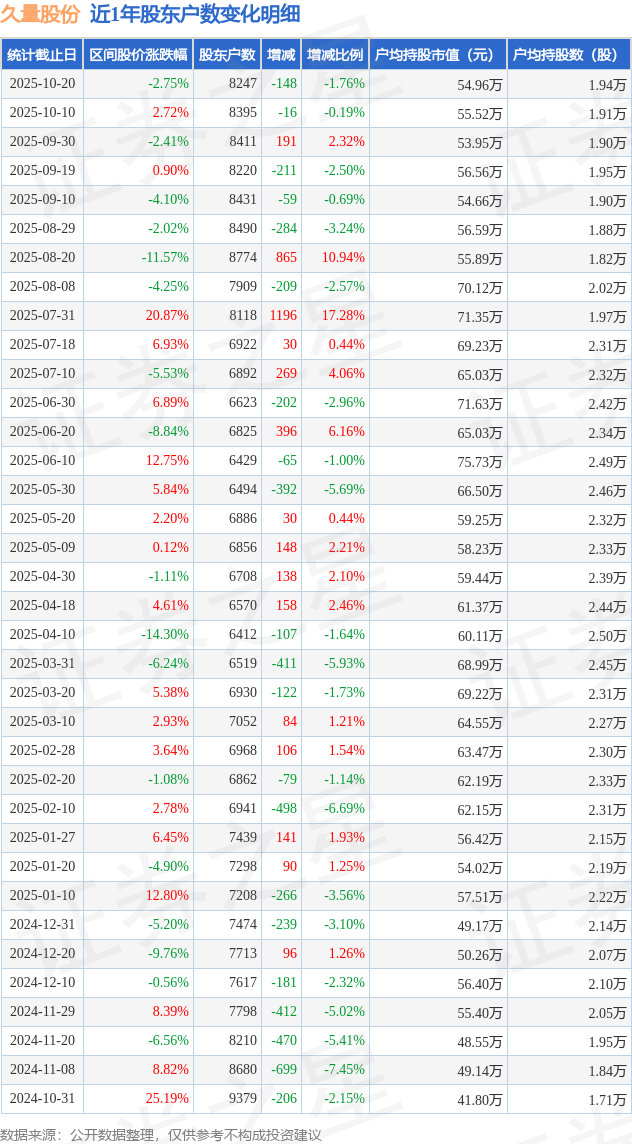Select the 区间股价涨跌幅 column header
Image resolution: width=632 pixels, height=1144 pixels.
(x=137, y=55)
